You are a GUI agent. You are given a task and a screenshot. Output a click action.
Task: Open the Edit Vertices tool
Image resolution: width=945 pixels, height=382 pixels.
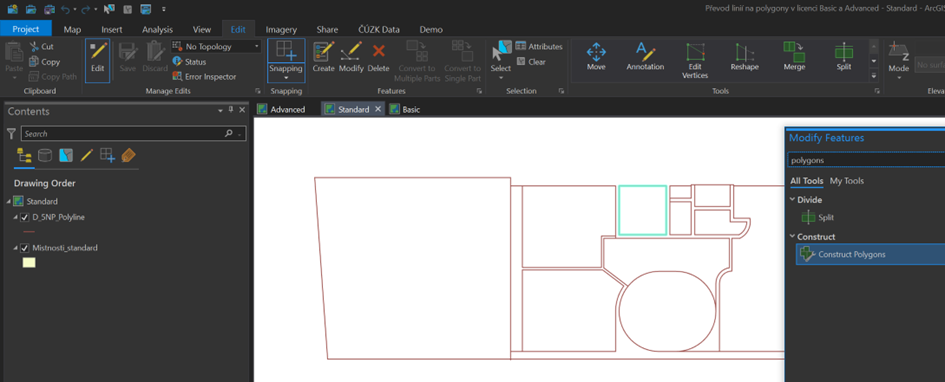pos(695,52)
